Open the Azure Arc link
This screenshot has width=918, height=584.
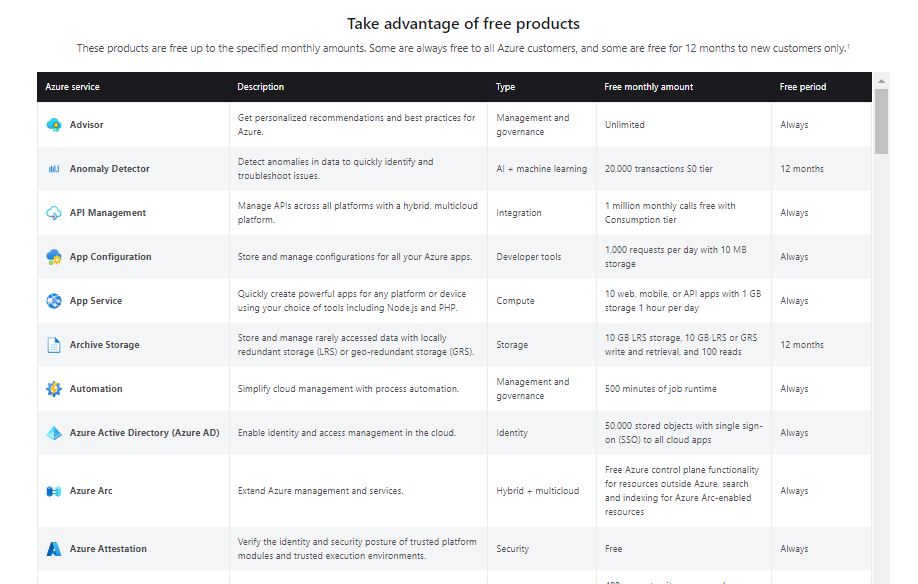(x=91, y=491)
